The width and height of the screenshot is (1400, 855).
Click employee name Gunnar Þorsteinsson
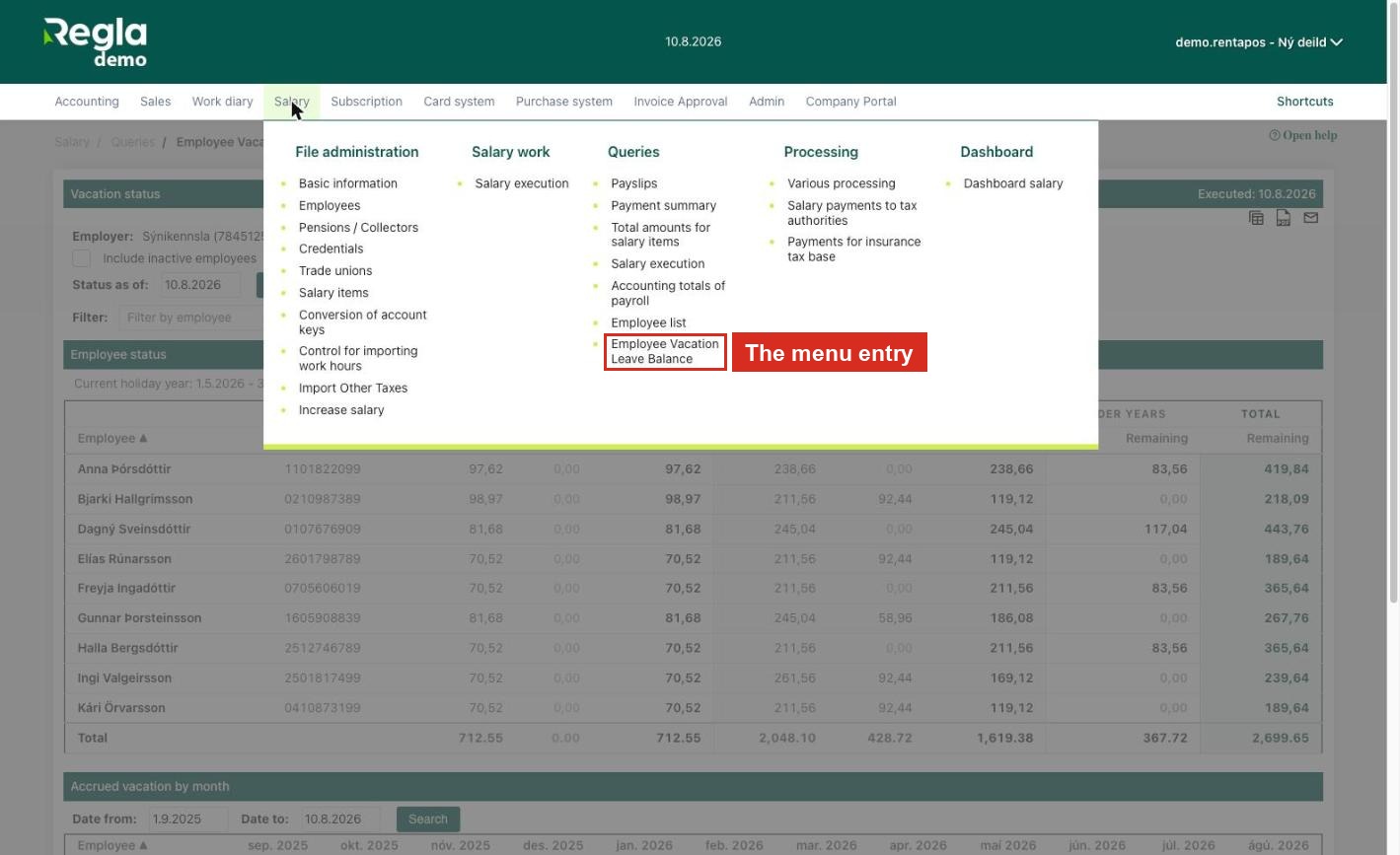pos(139,618)
